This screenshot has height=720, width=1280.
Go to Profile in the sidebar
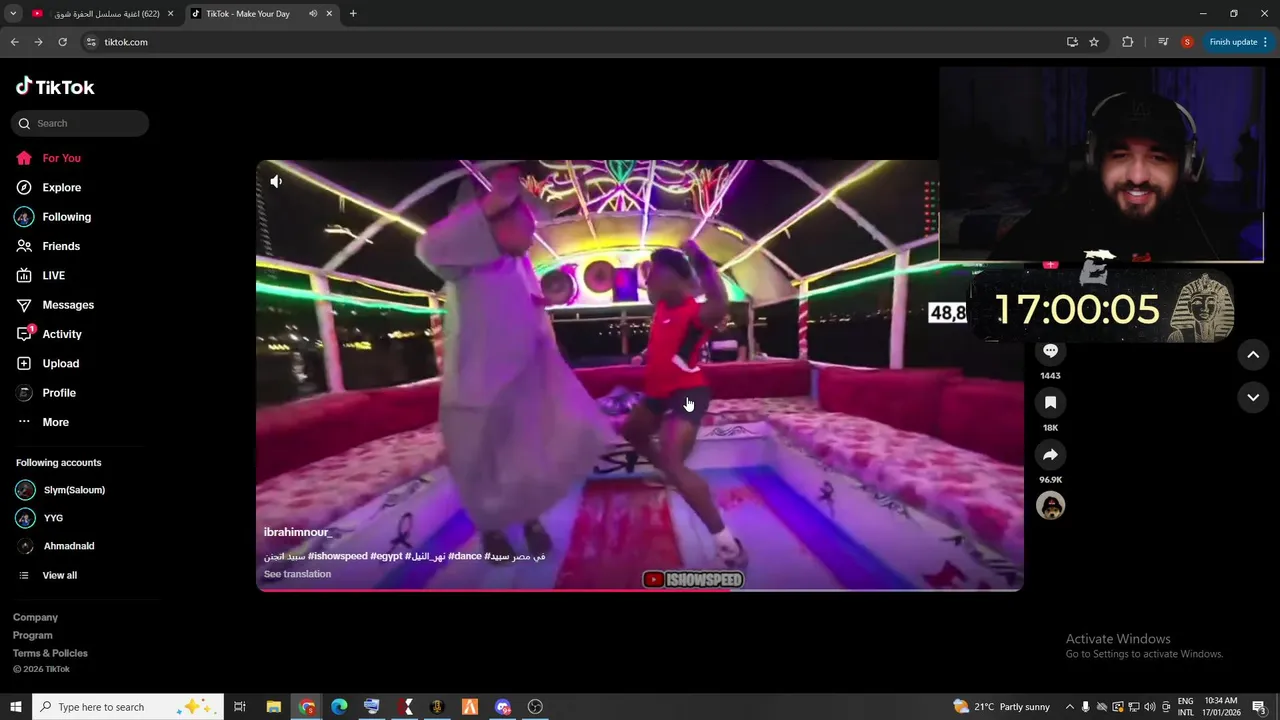click(x=46, y=393)
